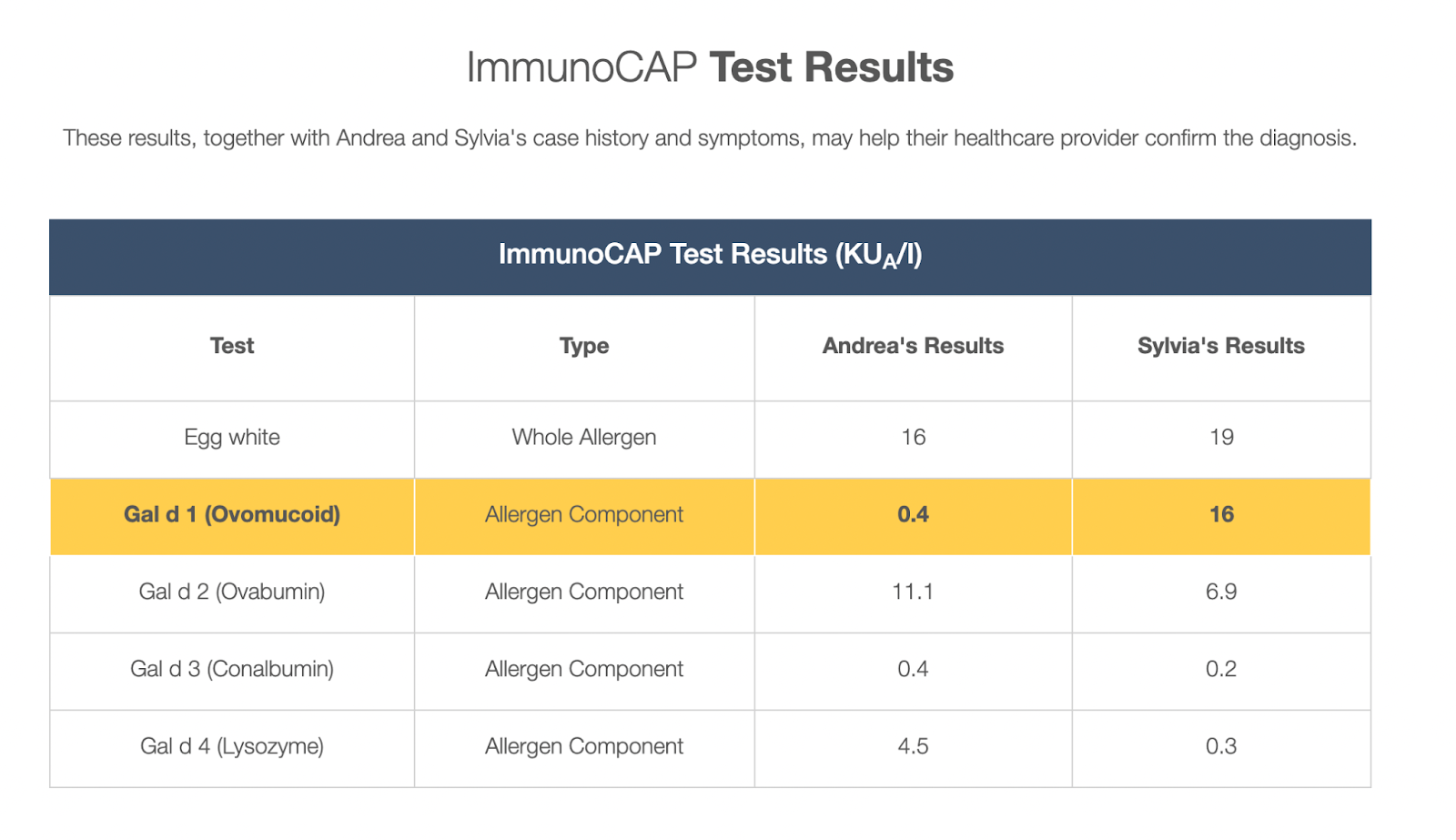The height and width of the screenshot is (840, 1456).
Task: Select the Andrea's Results column header
Action: coord(913,346)
